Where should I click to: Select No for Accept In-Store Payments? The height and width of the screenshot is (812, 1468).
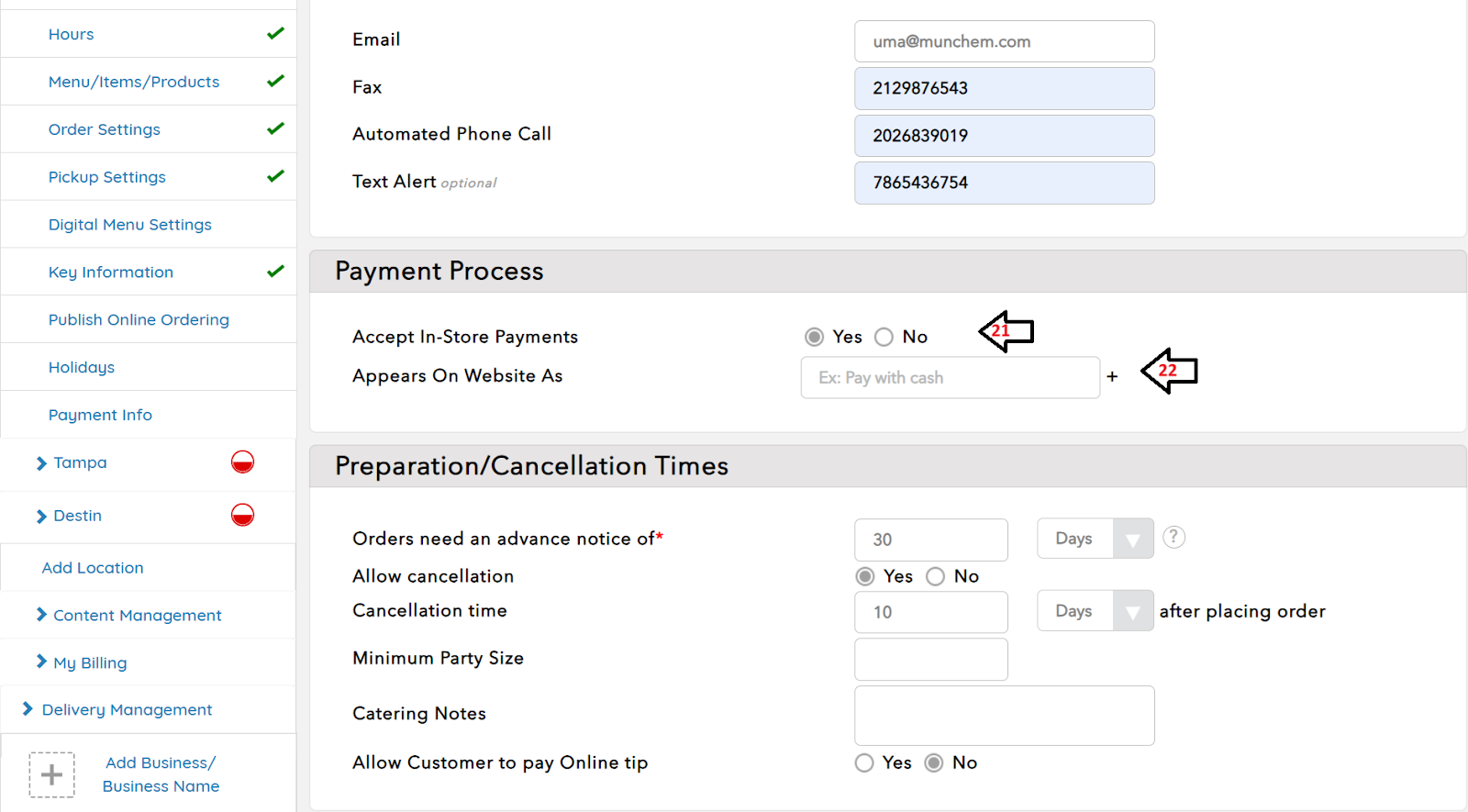point(884,337)
